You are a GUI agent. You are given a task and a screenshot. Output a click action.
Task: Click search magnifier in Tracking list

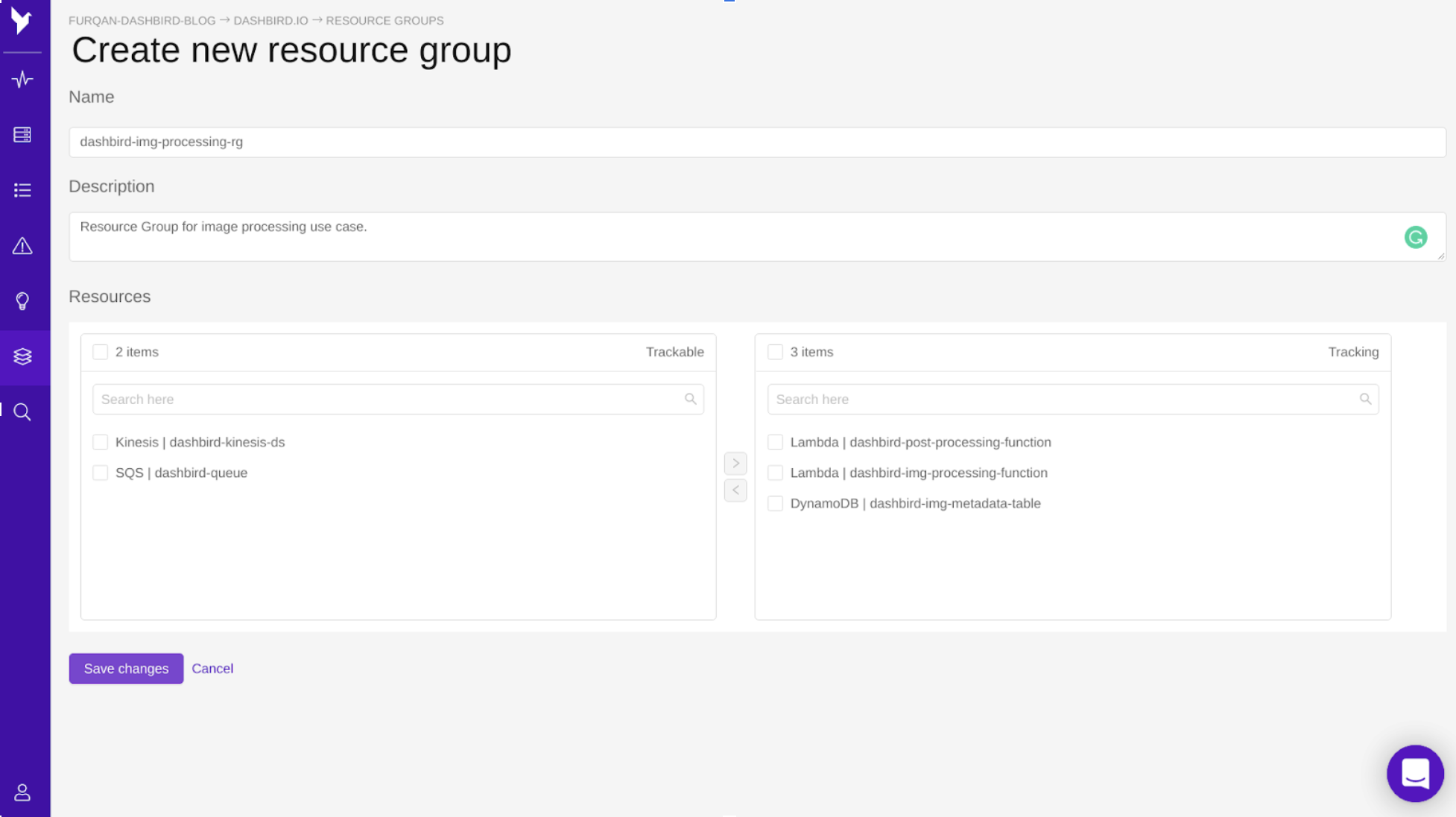[x=1365, y=399]
